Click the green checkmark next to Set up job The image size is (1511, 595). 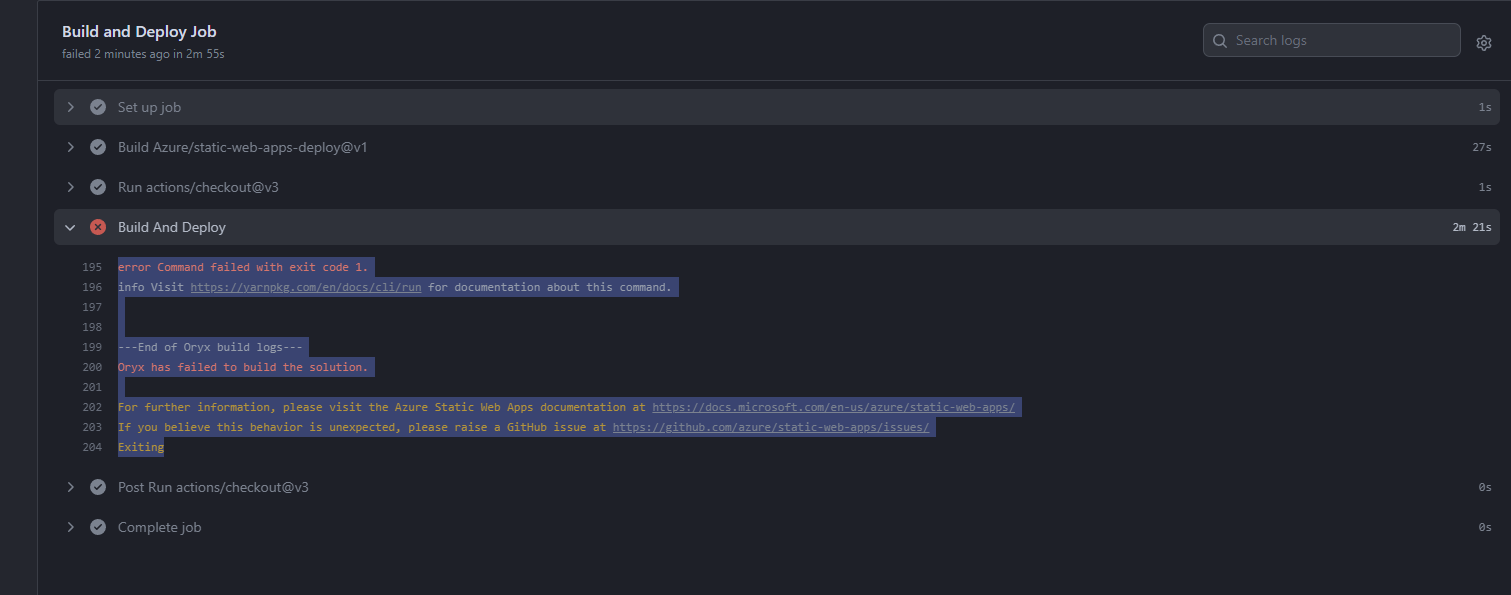coord(97,106)
